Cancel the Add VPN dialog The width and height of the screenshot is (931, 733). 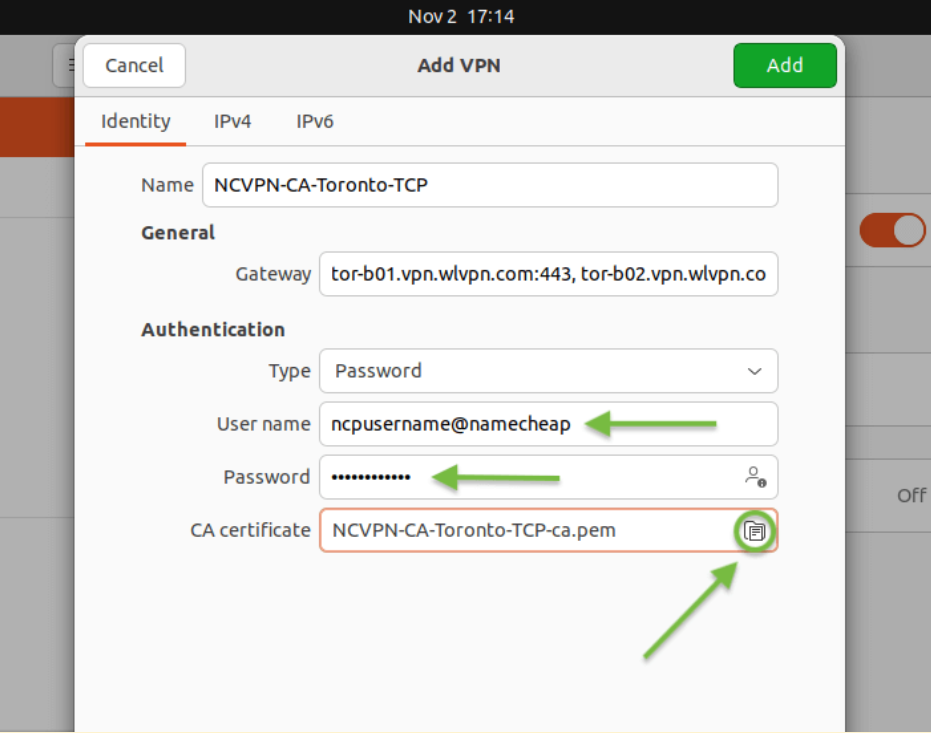tap(134, 65)
